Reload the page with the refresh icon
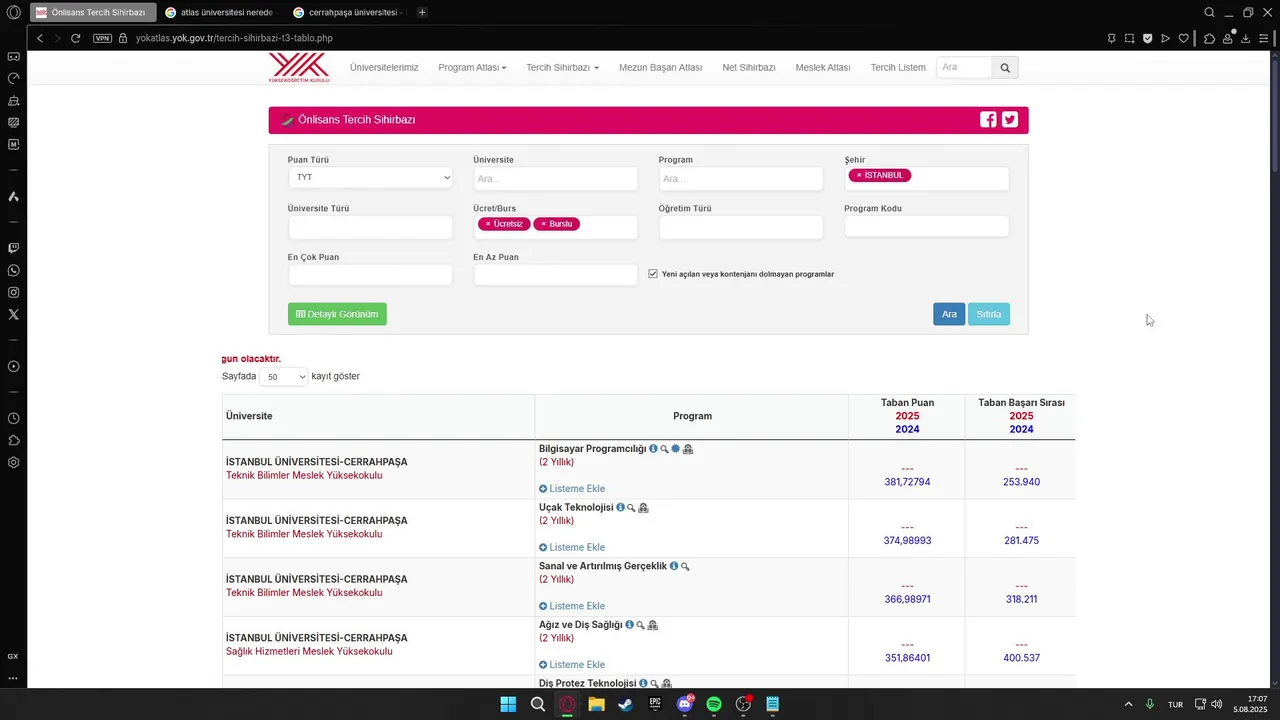Viewport: 1280px width, 720px height. pyautogui.click(x=75, y=38)
